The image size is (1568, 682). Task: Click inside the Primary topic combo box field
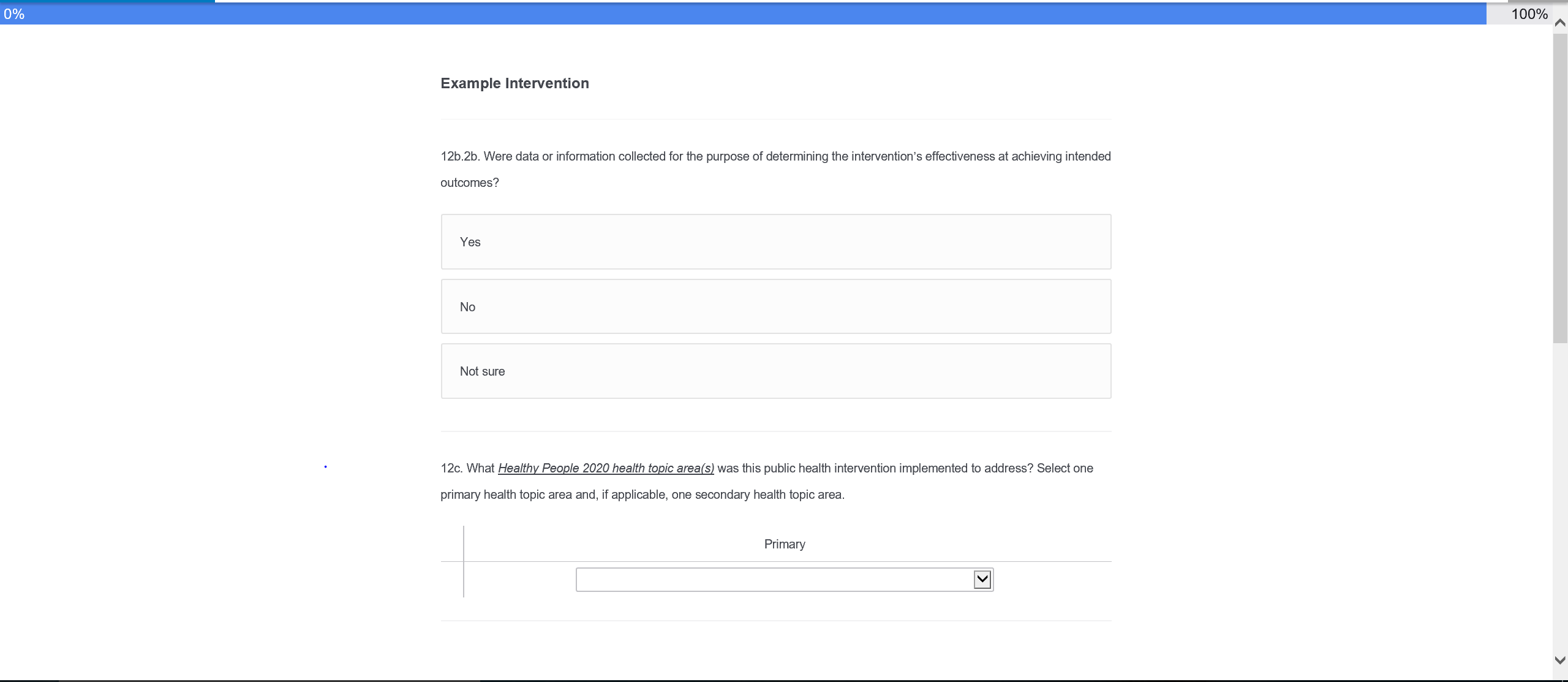(x=773, y=580)
